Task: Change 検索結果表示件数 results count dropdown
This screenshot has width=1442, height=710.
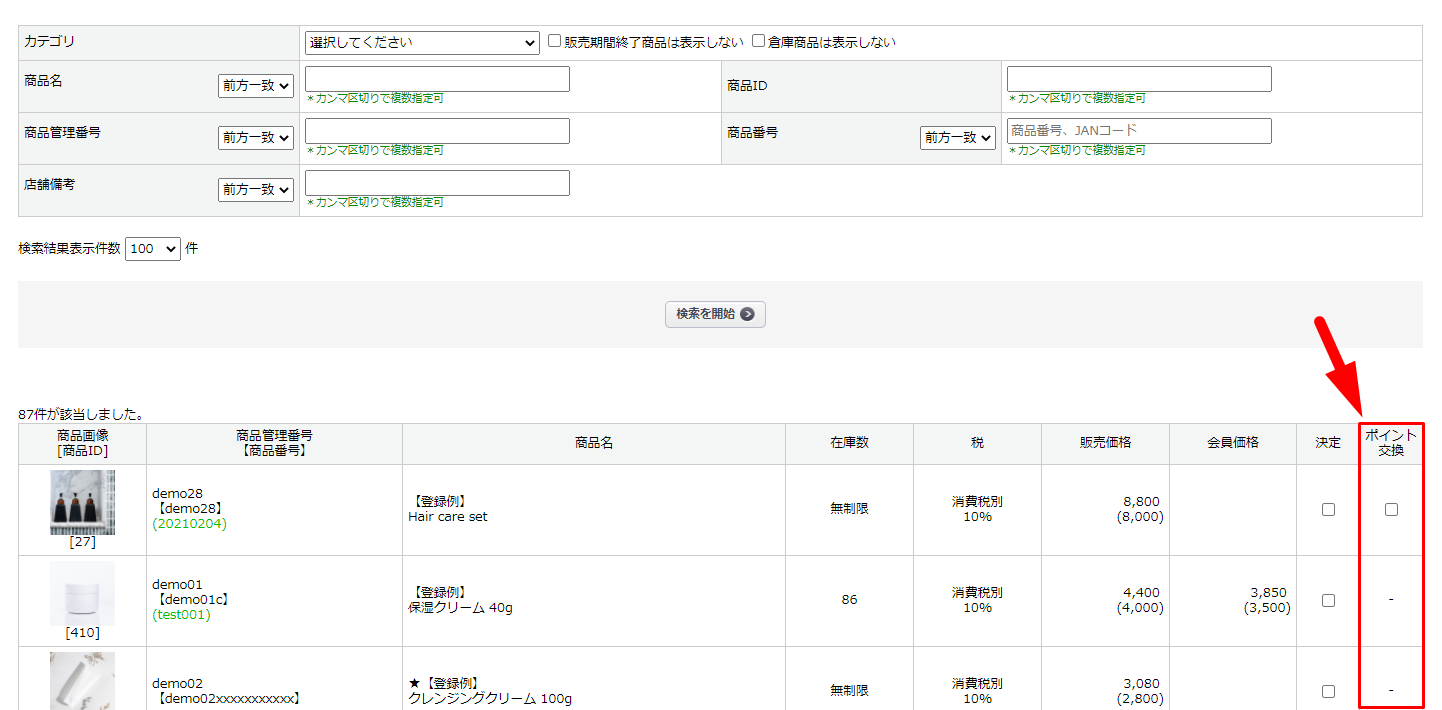Action: point(153,249)
